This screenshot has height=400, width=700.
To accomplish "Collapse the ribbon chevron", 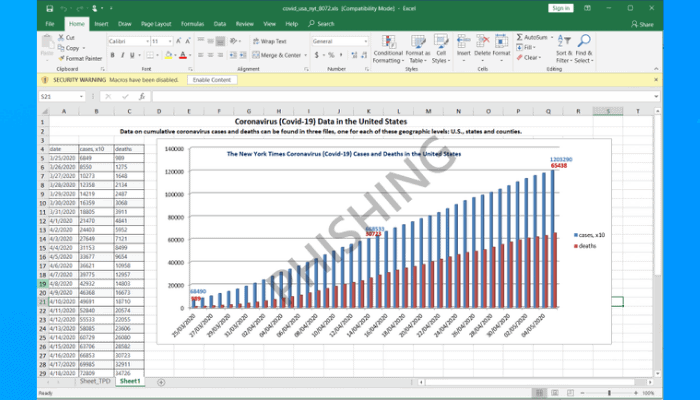I will (656, 69).
